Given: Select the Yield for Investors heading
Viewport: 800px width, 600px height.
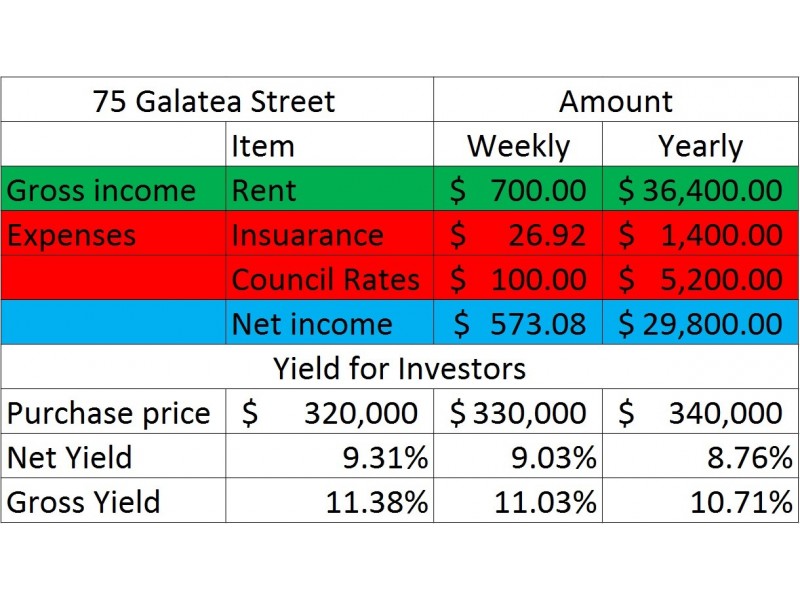Looking at the screenshot, I should tap(400, 367).
